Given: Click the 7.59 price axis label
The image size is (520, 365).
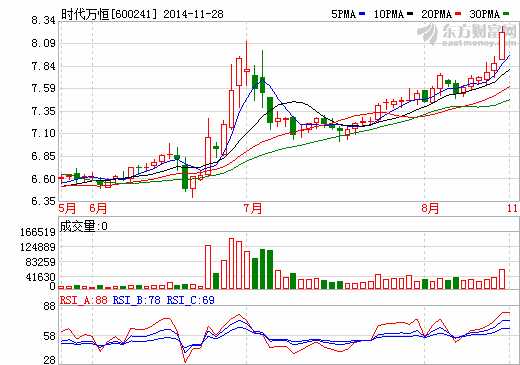Looking at the screenshot, I should click(x=43, y=88).
